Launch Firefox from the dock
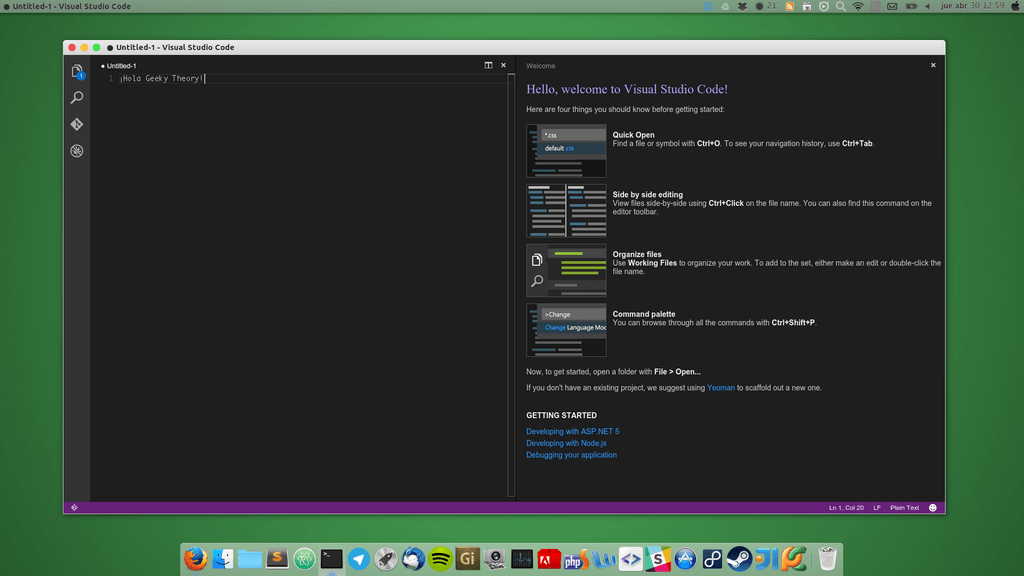Screen dimensions: 1024x576 click(x=196, y=559)
